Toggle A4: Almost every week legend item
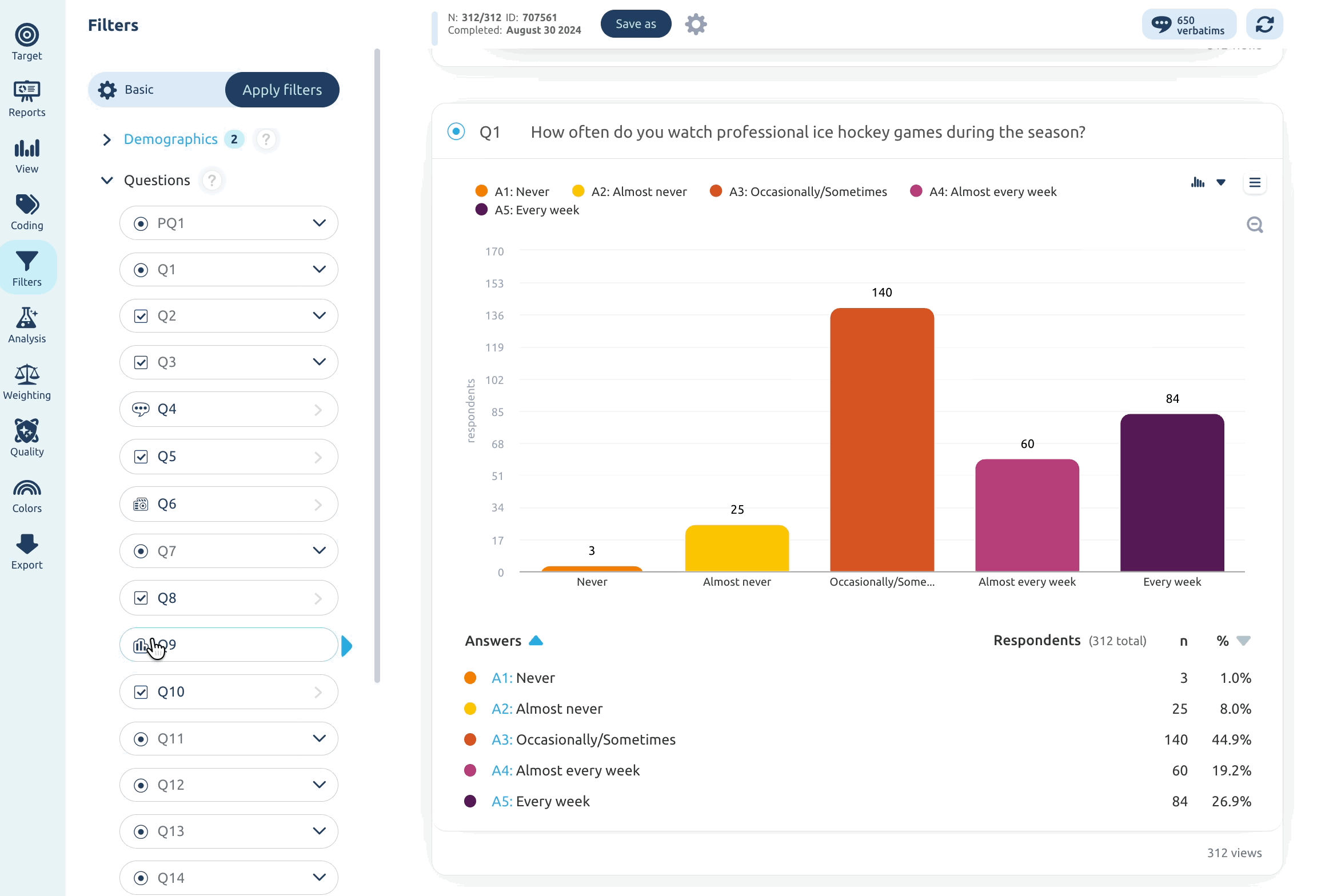 tap(983, 191)
